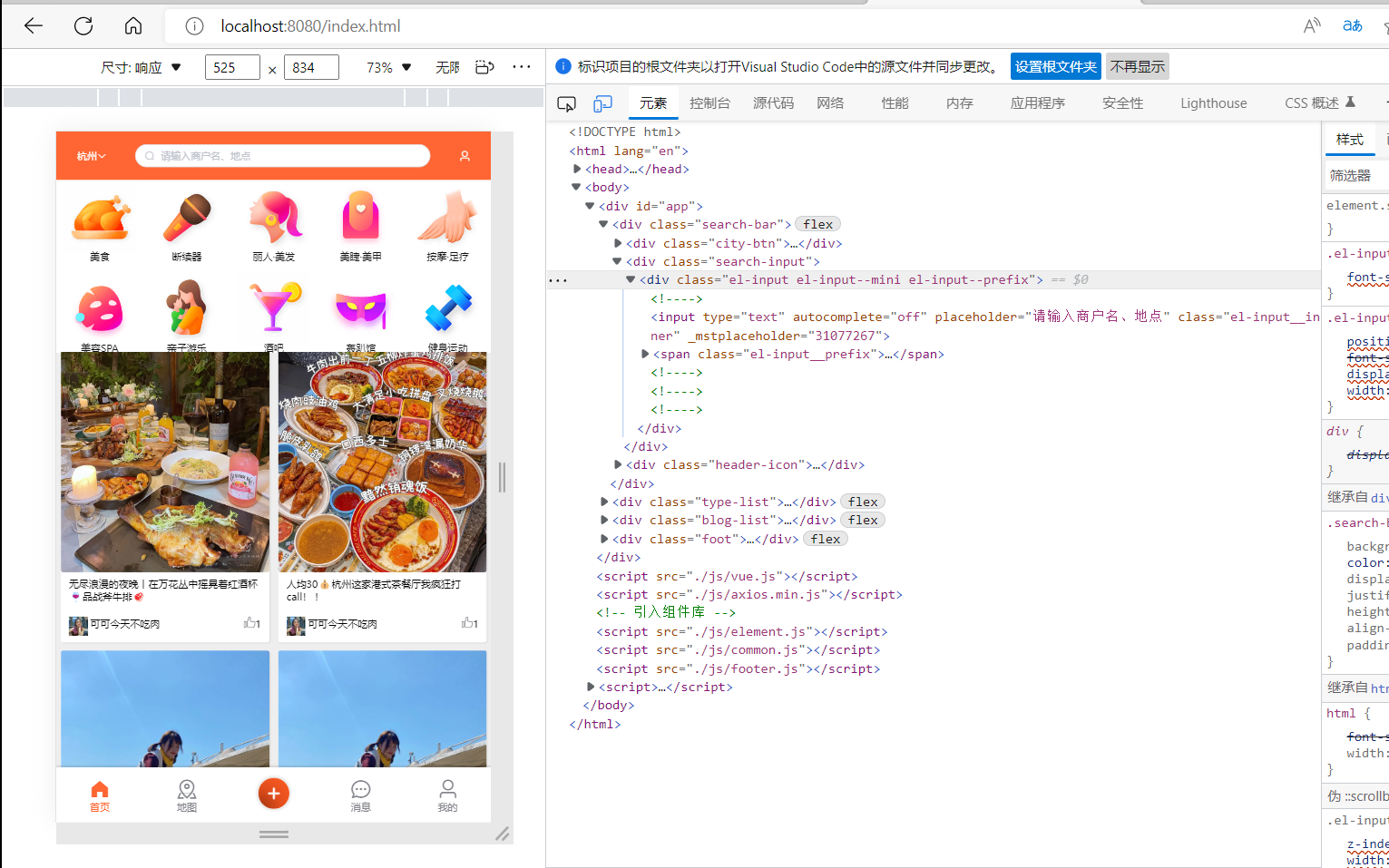This screenshot has width=1389, height=868.
Task: Collapse the div id="app" node
Action: (x=590, y=206)
